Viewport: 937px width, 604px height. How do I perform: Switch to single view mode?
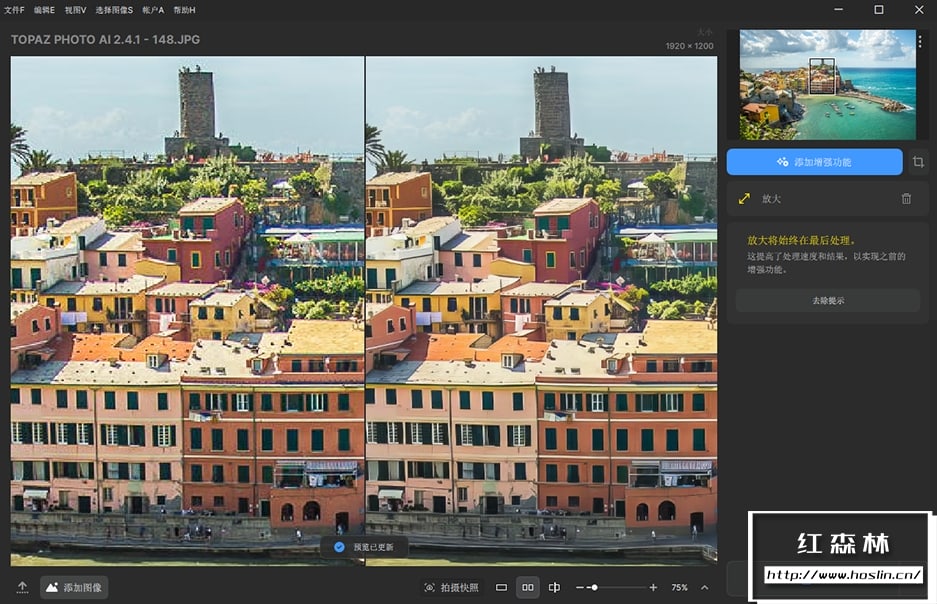tap(502, 587)
